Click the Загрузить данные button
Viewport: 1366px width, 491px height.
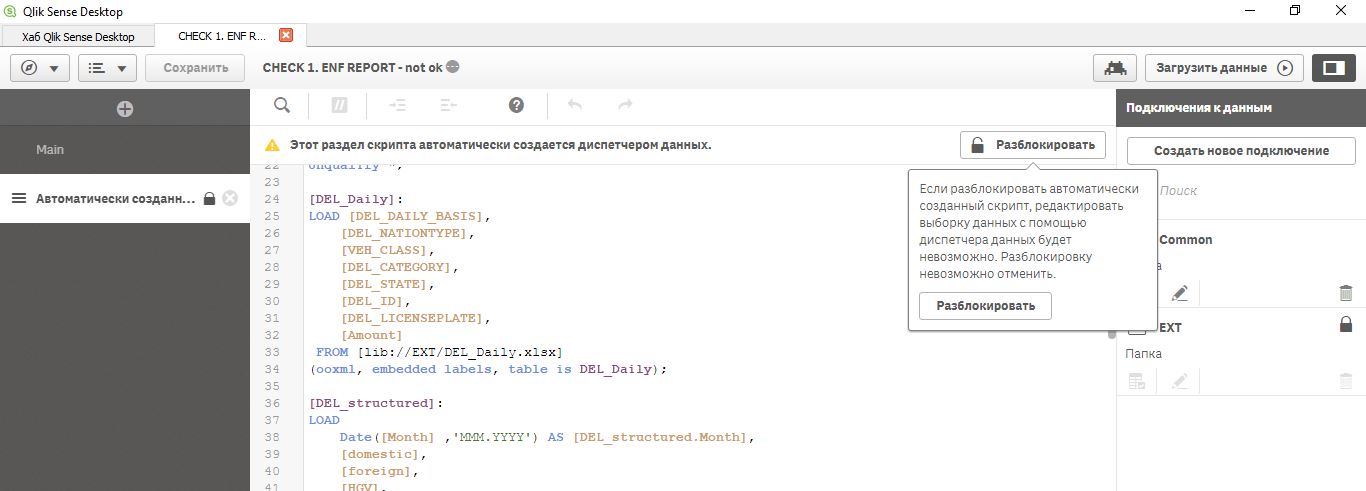pos(1223,68)
